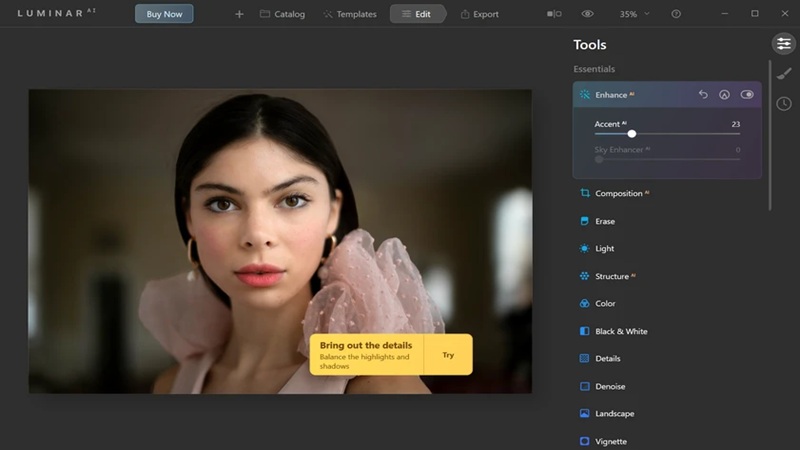
Task: Switch to the local masking brush panel
Action: (x=784, y=73)
